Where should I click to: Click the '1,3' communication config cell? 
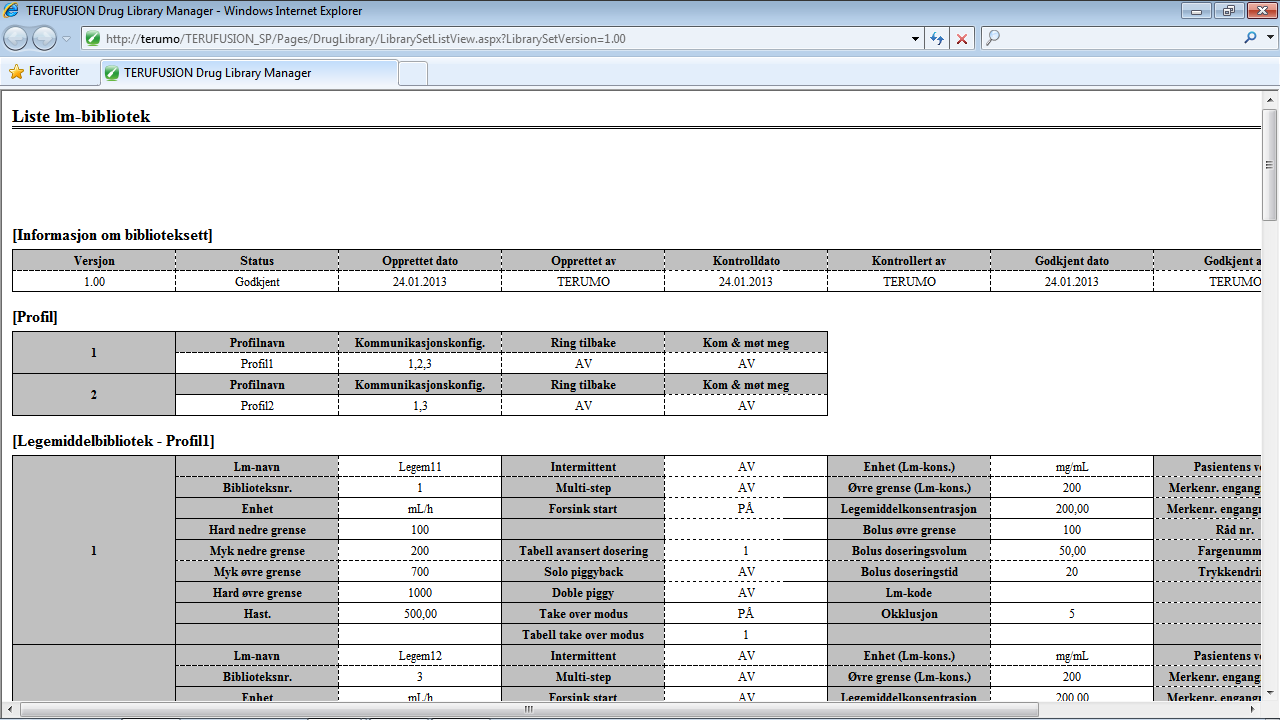[x=420, y=406]
